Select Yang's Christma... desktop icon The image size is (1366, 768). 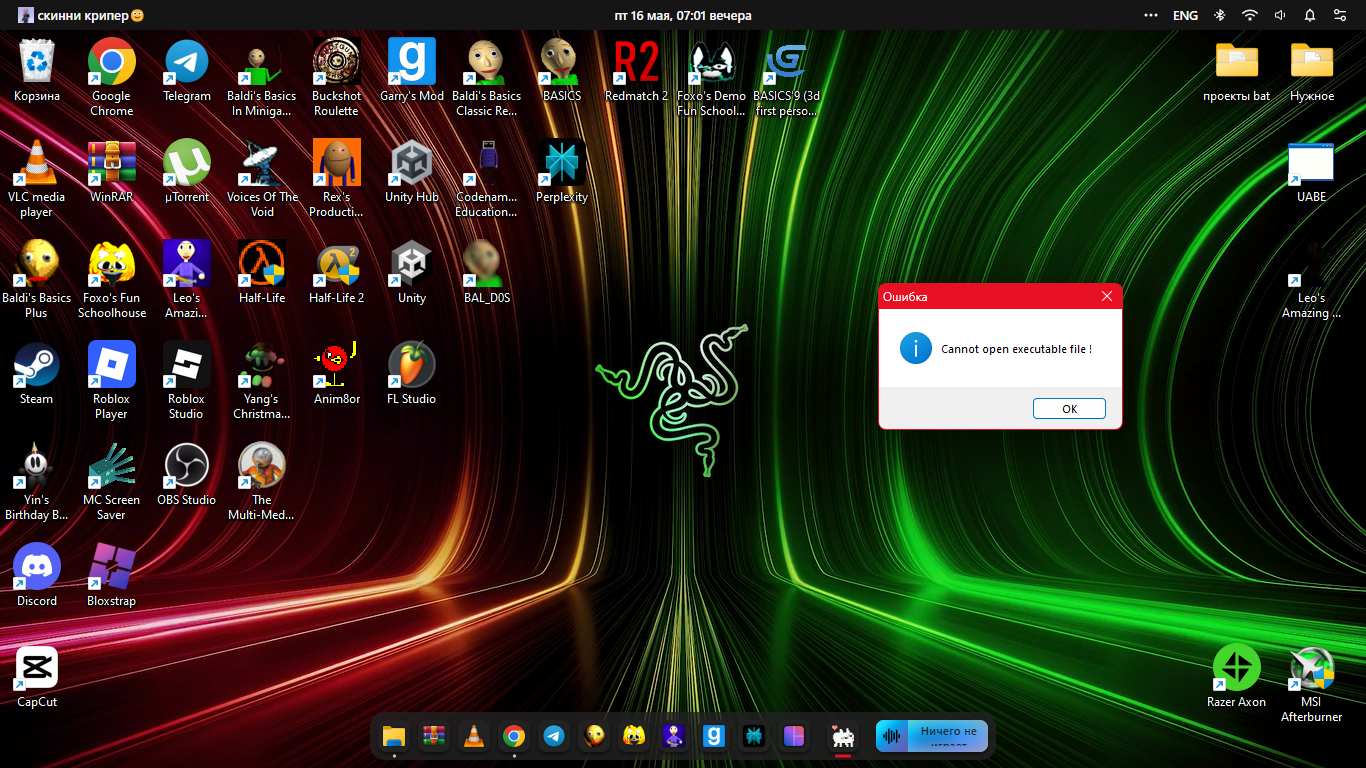(262, 380)
